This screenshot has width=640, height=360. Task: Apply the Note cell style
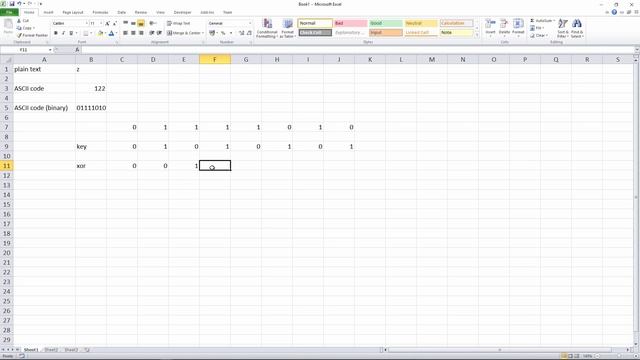point(456,32)
